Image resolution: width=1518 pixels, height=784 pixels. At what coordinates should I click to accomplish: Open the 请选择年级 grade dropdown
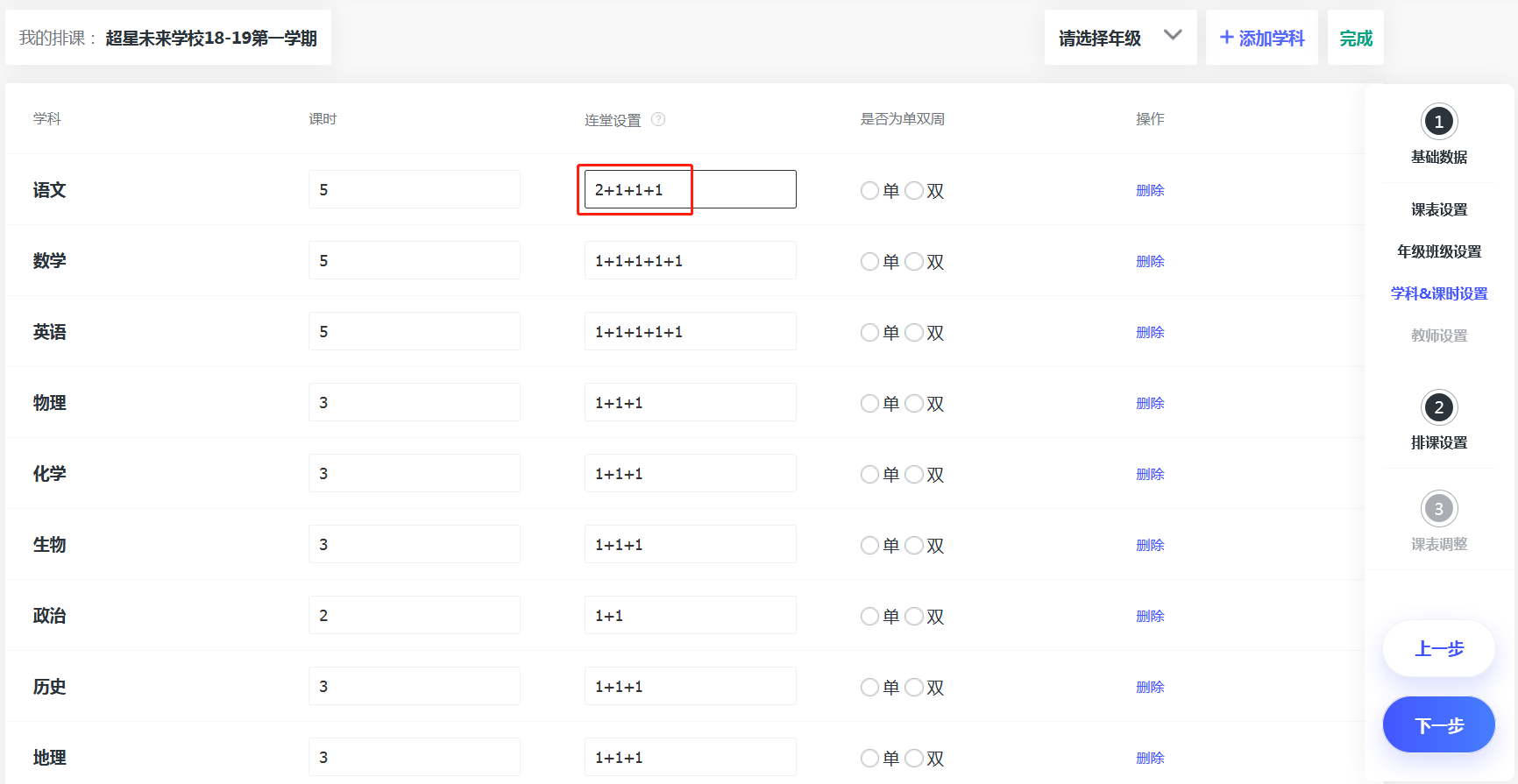(1120, 38)
